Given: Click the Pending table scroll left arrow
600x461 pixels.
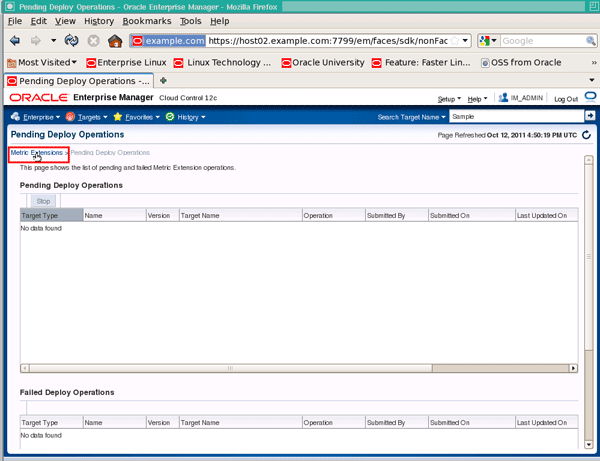Looking at the screenshot, I should (25, 368).
